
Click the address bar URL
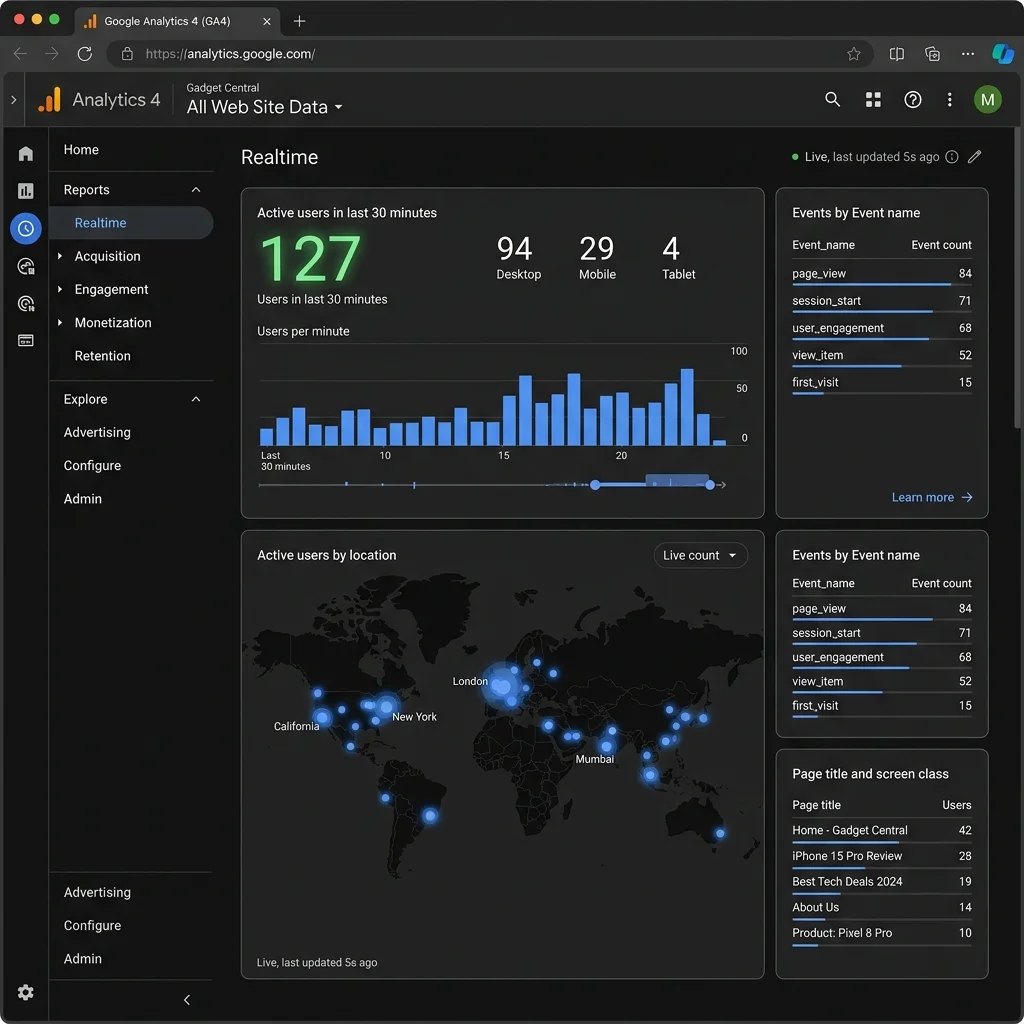click(x=231, y=54)
